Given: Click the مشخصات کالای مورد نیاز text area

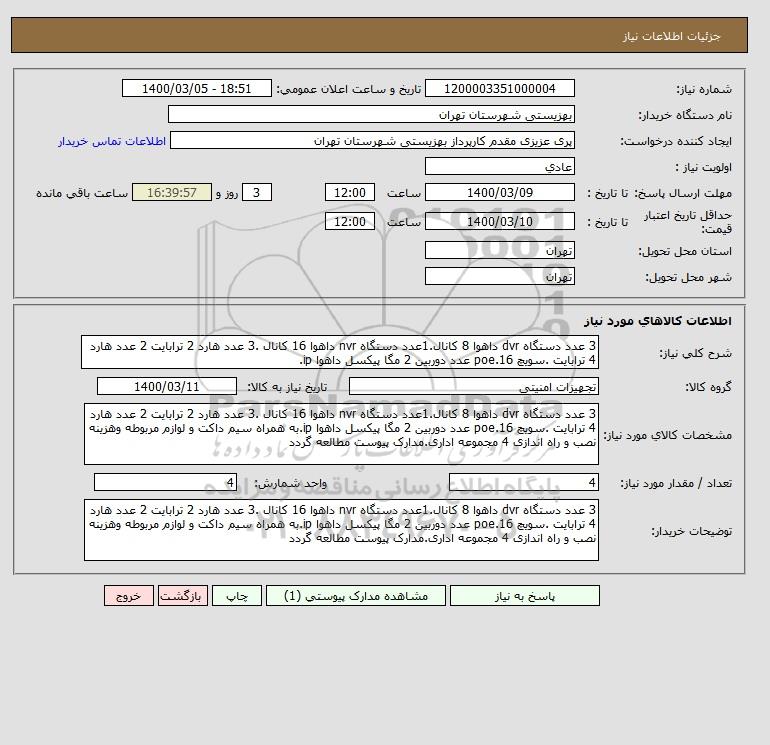Looking at the screenshot, I should point(341,434).
